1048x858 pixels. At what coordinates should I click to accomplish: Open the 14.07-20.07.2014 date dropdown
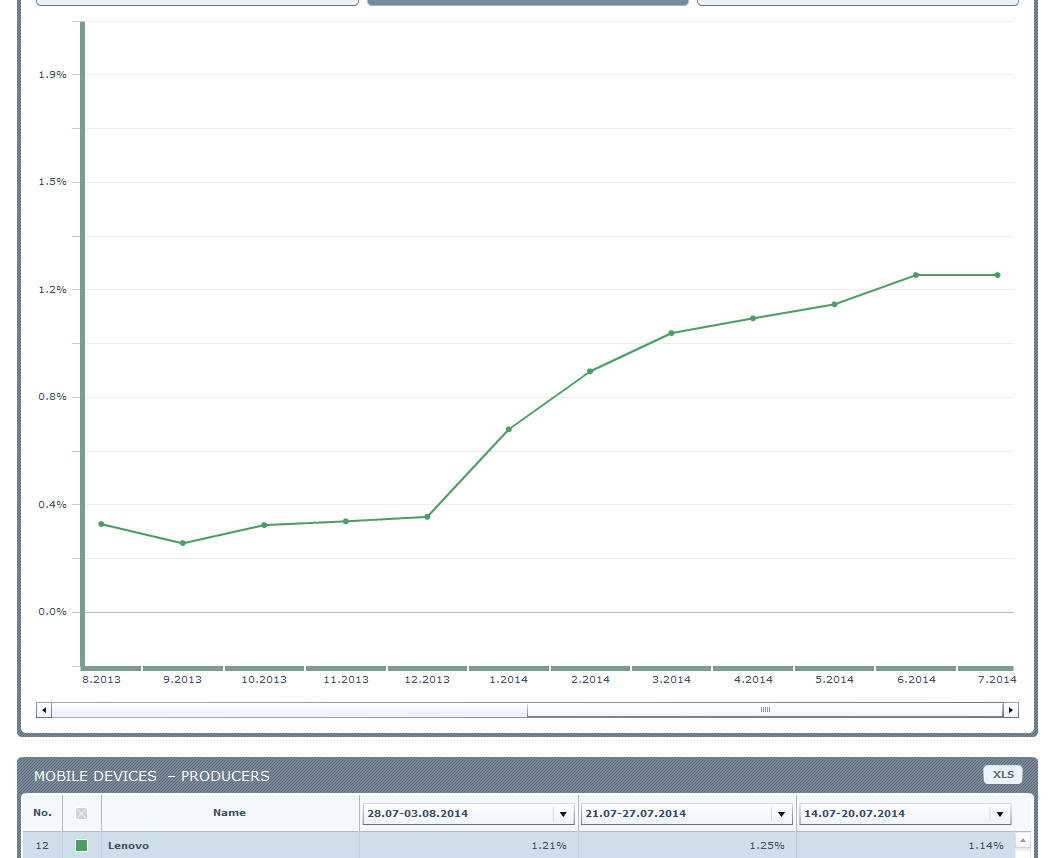(1000, 814)
